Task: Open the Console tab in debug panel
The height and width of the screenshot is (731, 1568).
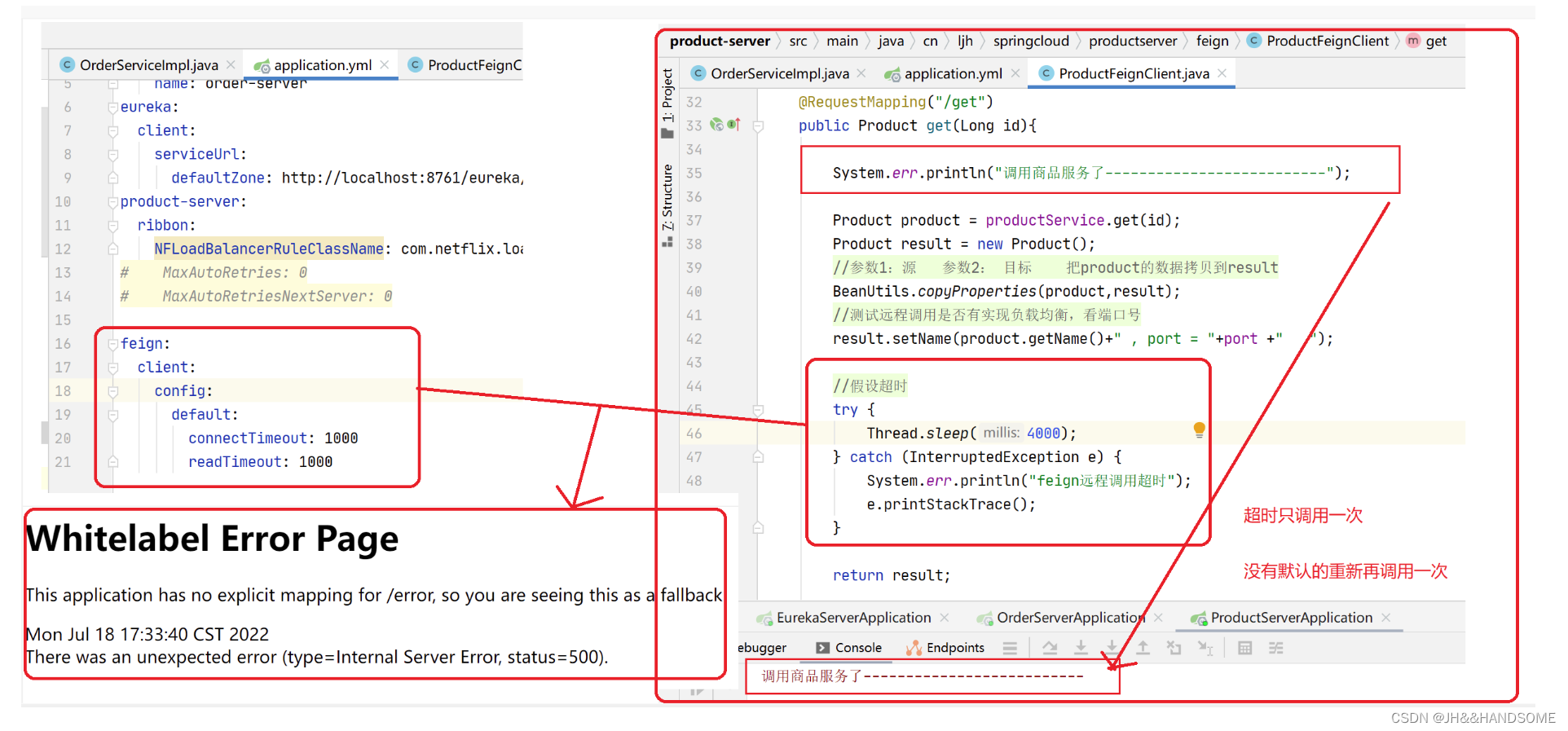Action: (x=848, y=648)
